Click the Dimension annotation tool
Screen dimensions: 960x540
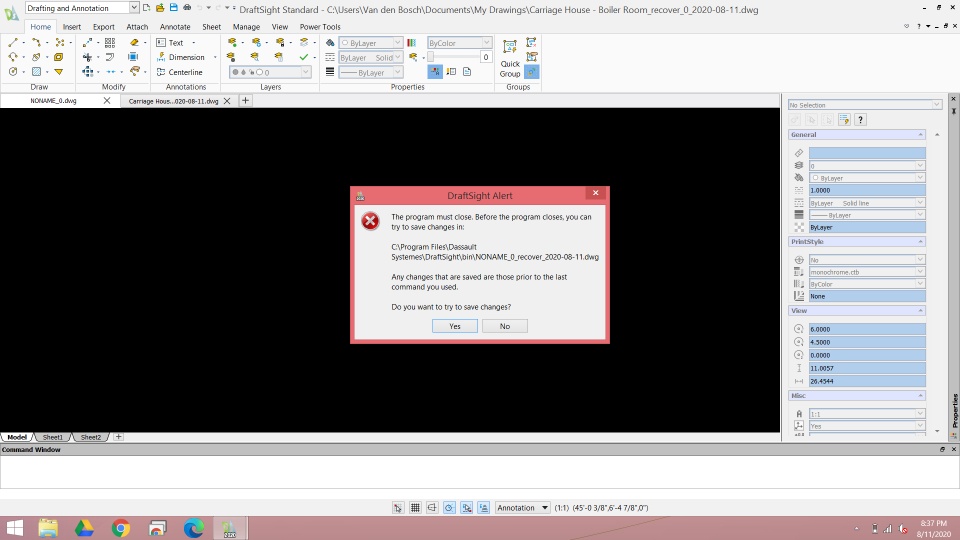[180, 57]
